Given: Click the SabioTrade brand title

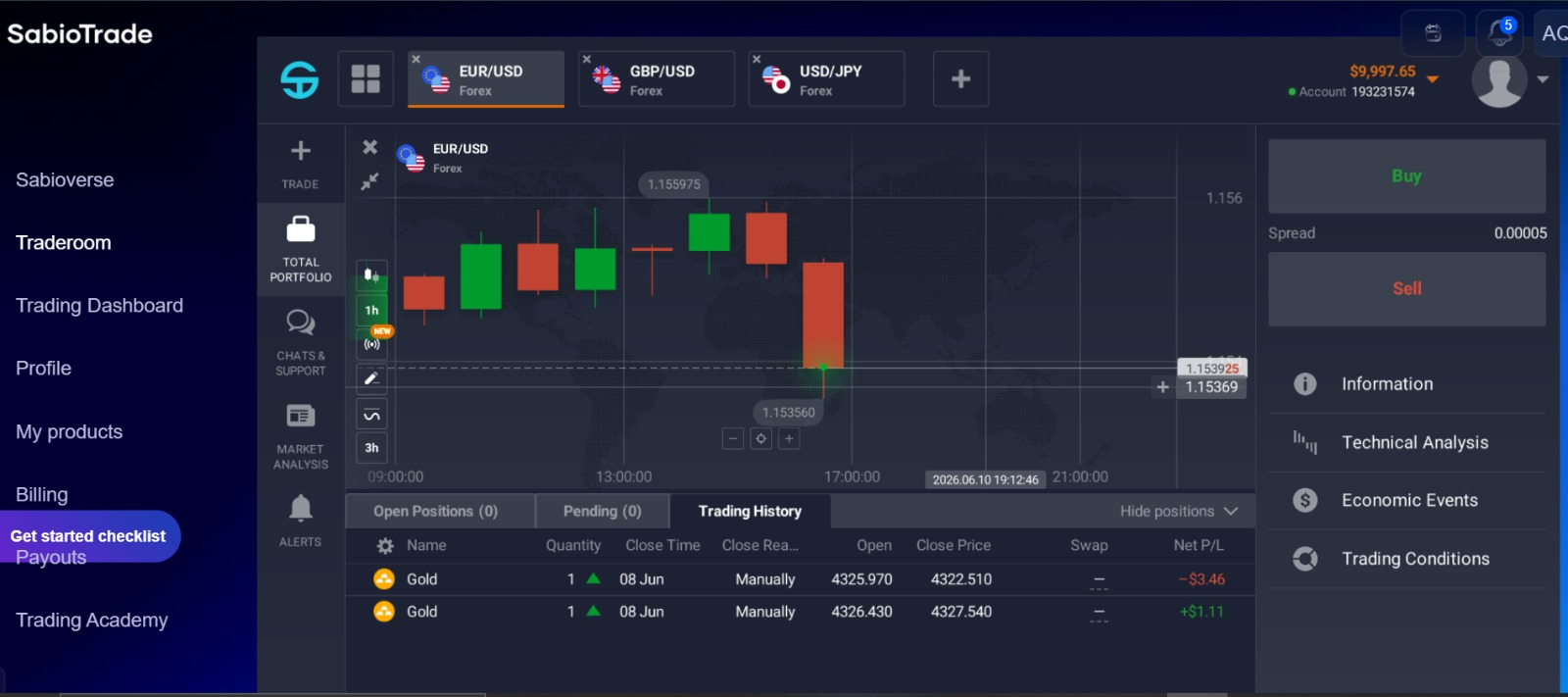Looking at the screenshot, I should (79, 34).
